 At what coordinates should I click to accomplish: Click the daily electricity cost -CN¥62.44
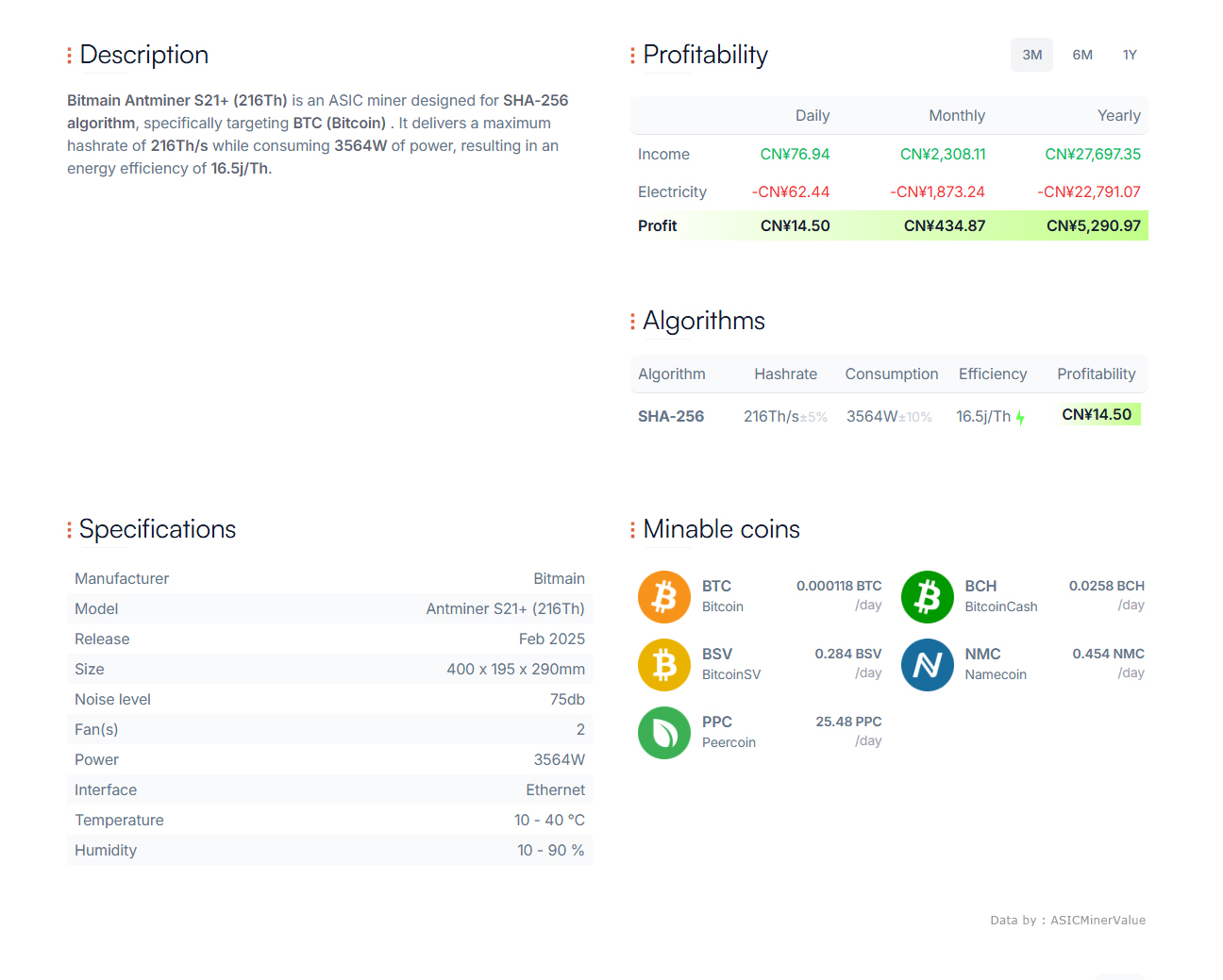coord(791,191)
